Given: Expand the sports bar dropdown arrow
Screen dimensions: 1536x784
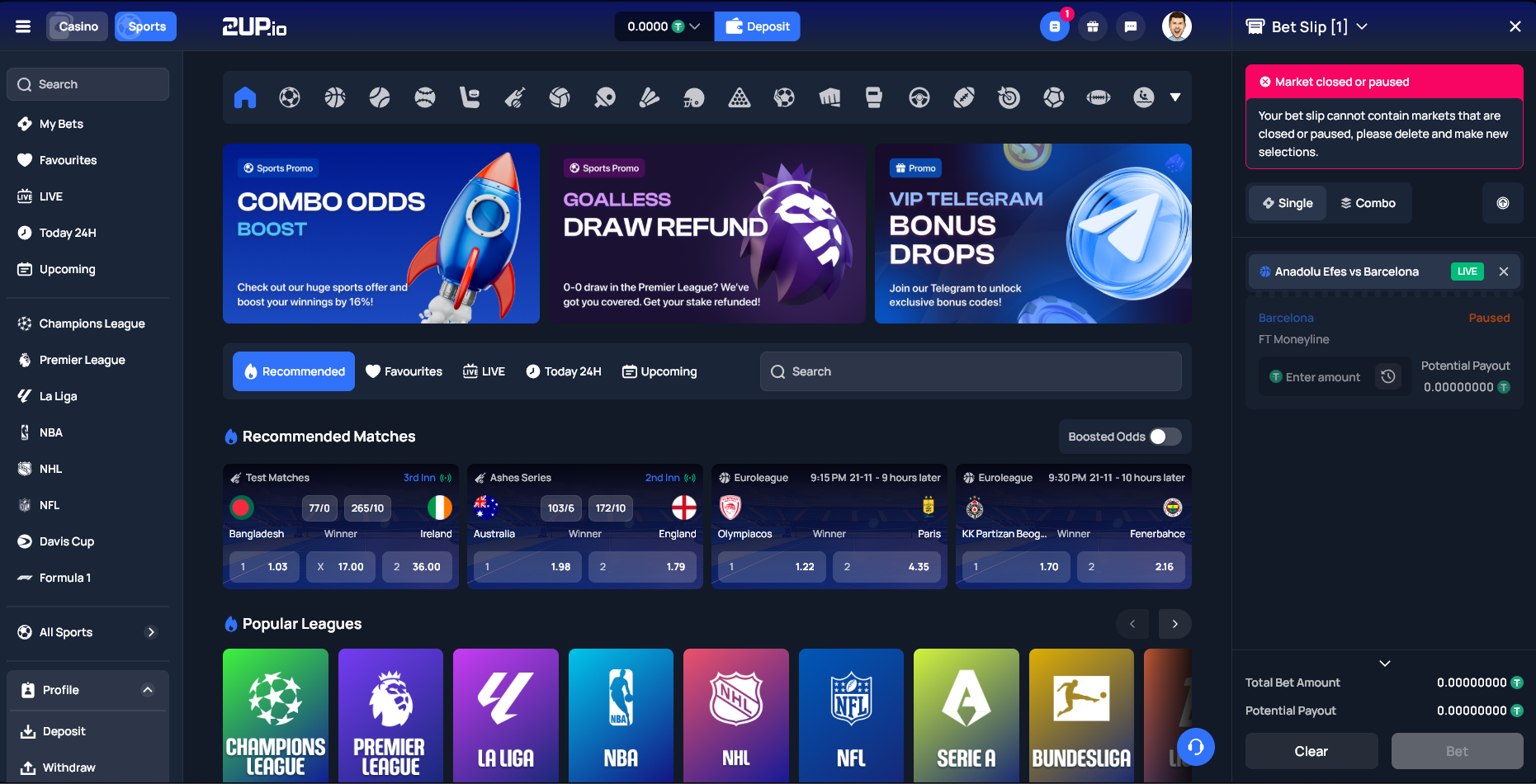Looking at the screenshot, I should tap(1174, 97).
